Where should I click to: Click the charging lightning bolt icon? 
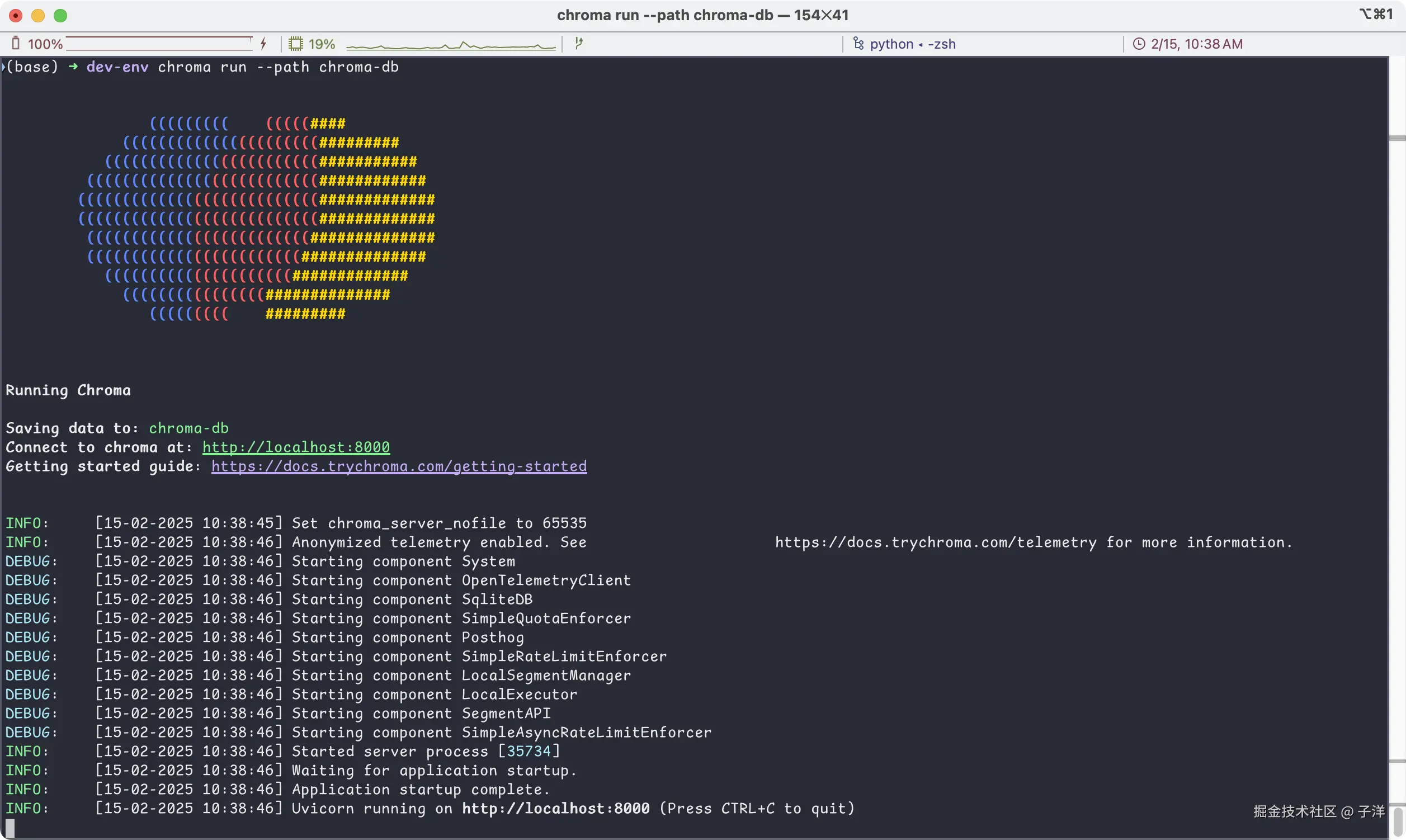[263, 44]
